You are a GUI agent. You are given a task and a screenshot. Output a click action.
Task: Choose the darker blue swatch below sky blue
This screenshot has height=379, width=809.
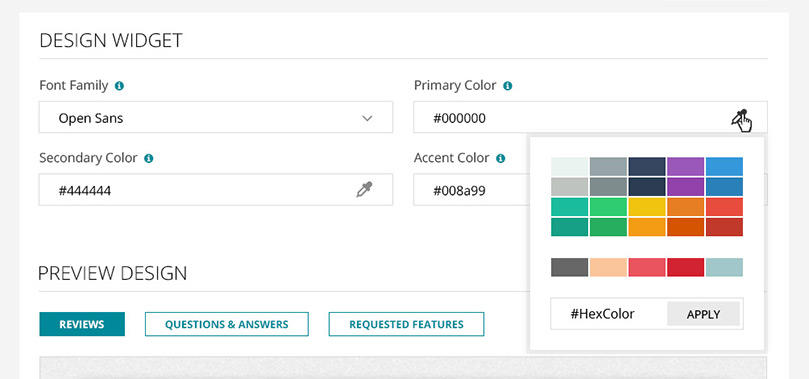(724, 187)
